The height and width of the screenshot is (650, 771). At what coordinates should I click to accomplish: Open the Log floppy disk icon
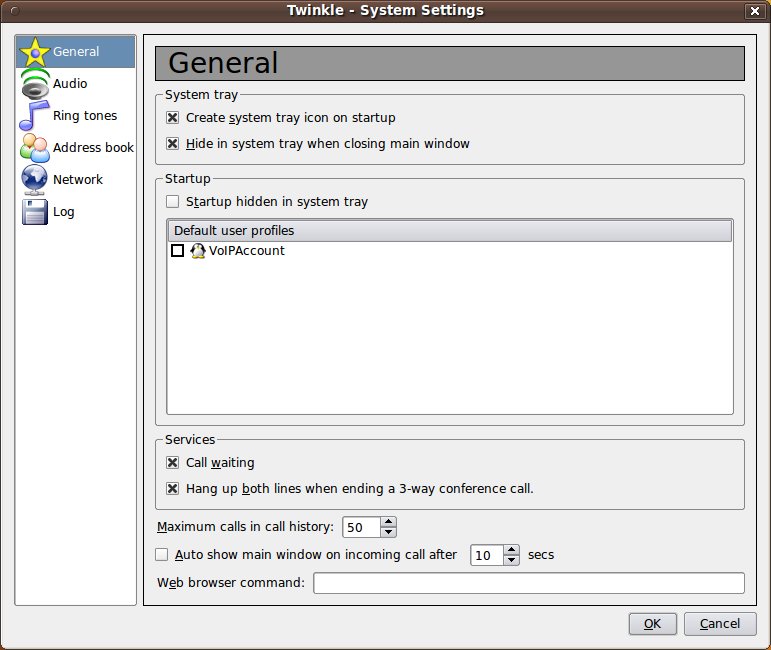tap(35, 212)
